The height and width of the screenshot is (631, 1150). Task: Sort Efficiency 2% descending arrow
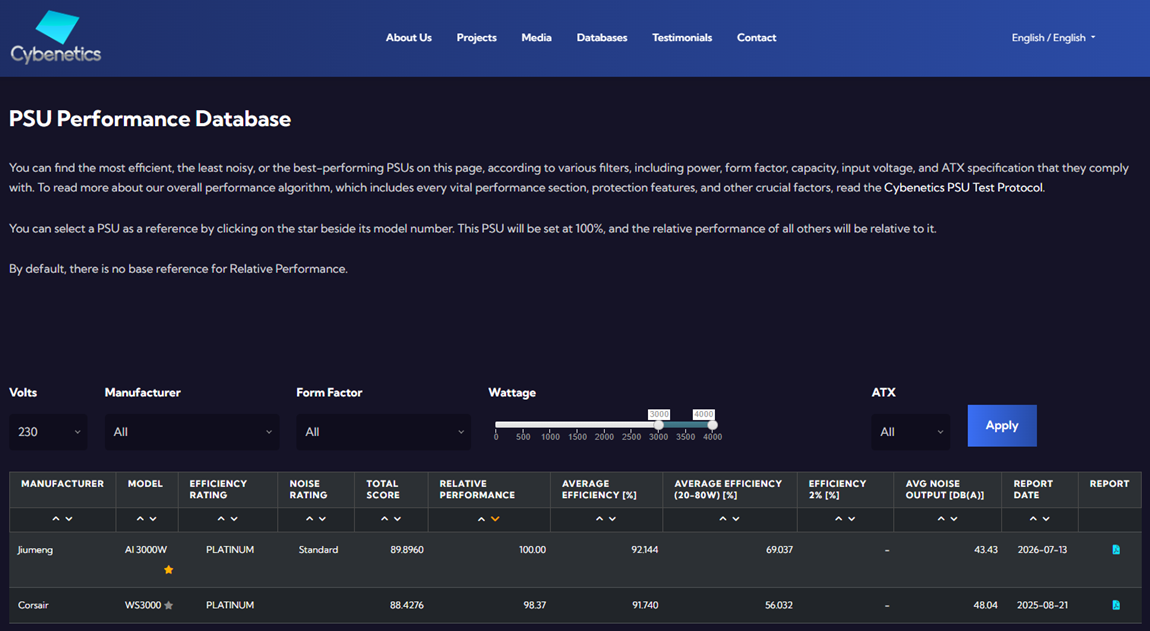(851, 519)
